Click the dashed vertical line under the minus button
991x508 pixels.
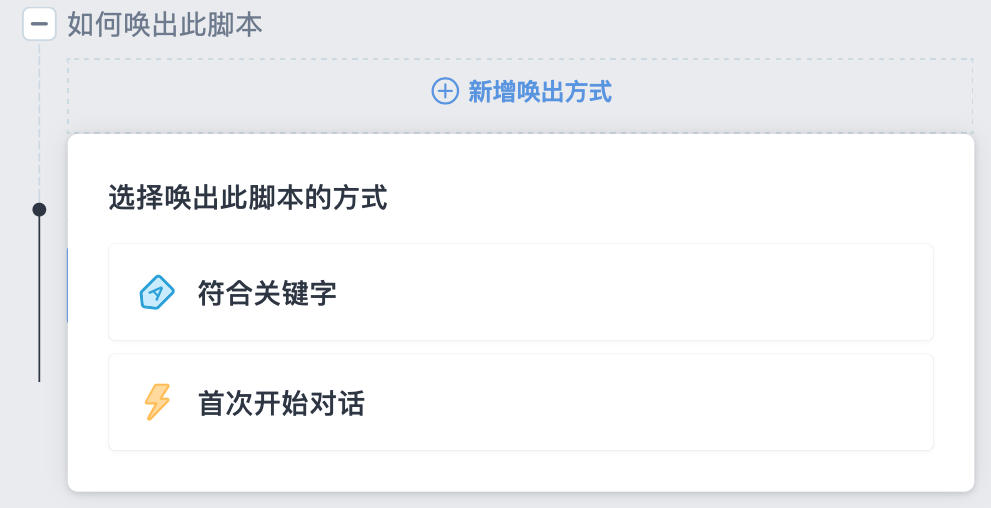[39, 121]
